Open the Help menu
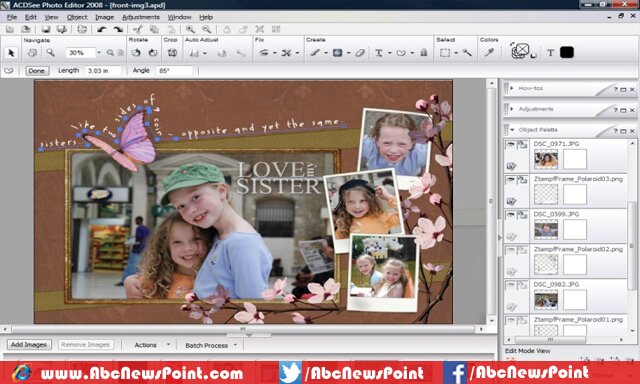 click(206, 17)
